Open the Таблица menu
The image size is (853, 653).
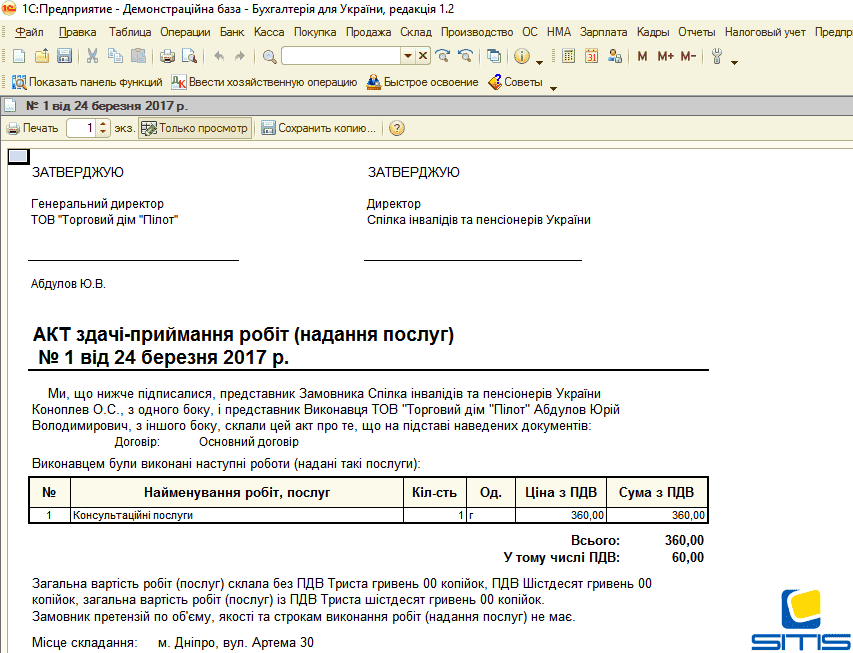129,32
